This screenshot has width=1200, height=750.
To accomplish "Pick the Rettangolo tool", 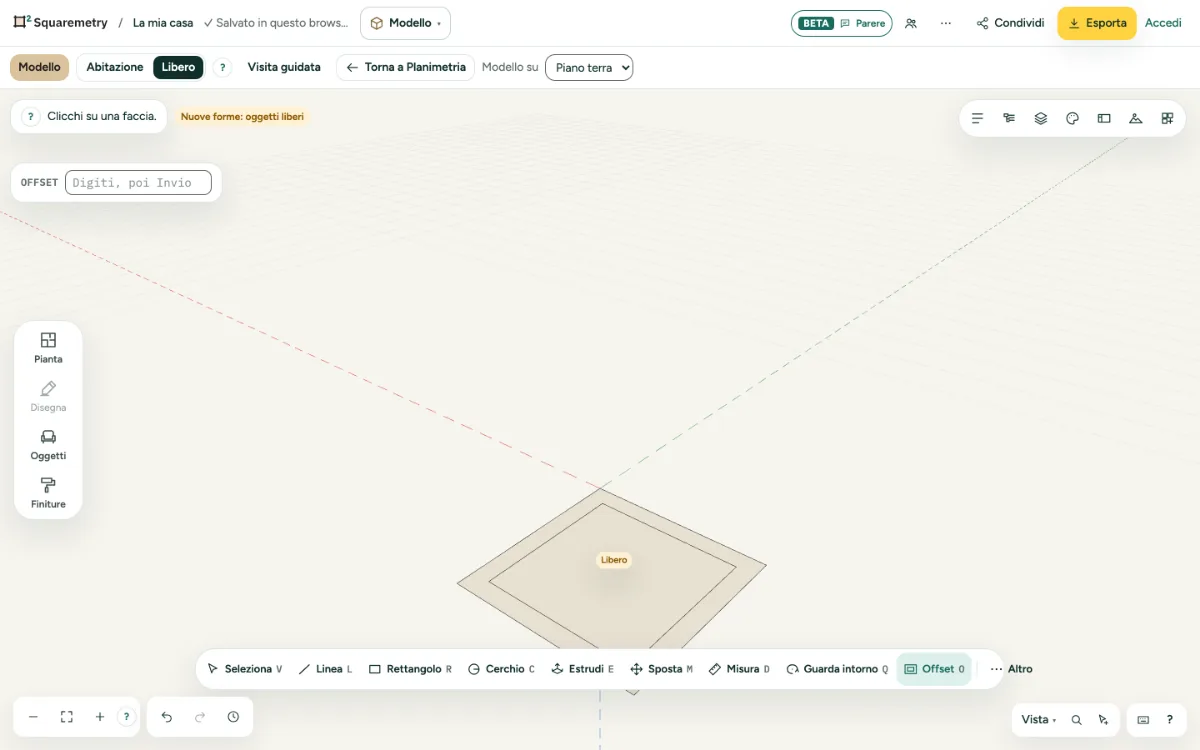I will pyautogui.click(x=411, y=669).
